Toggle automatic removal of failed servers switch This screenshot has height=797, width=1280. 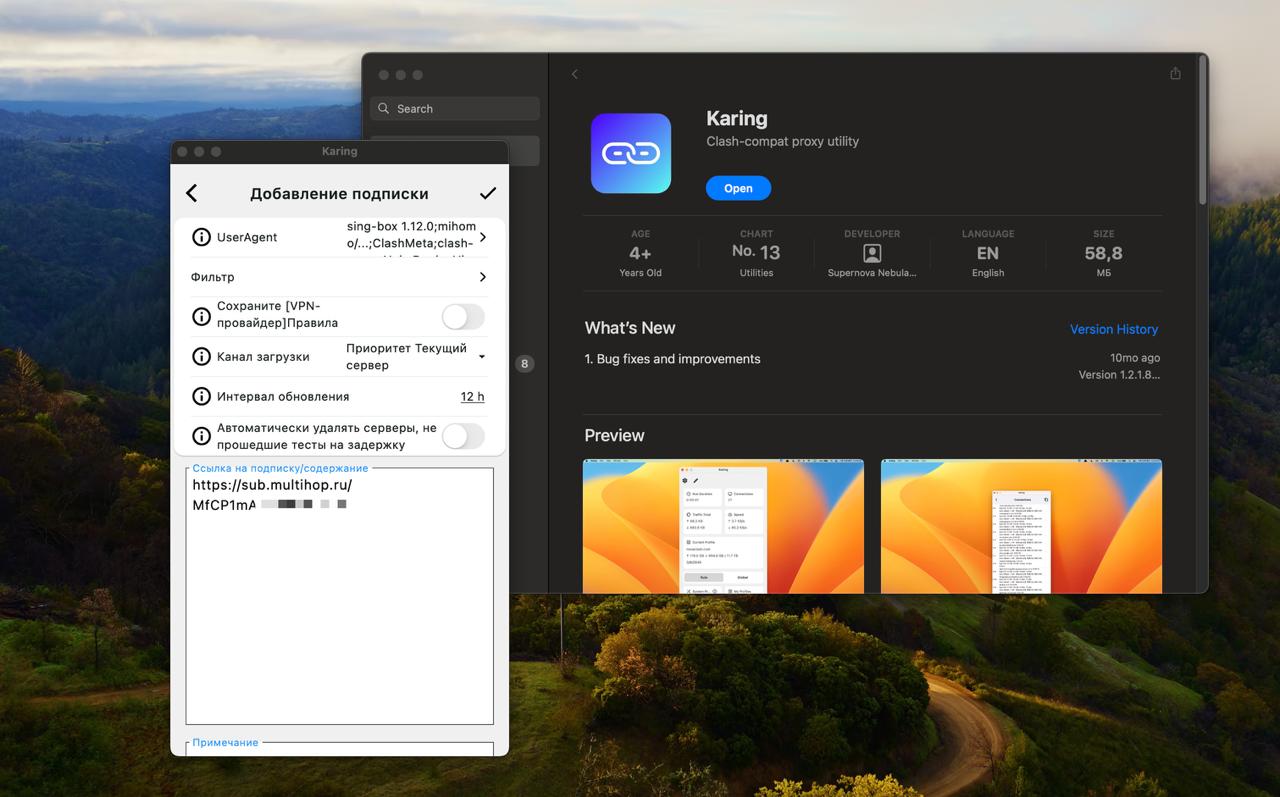point(463,436)
